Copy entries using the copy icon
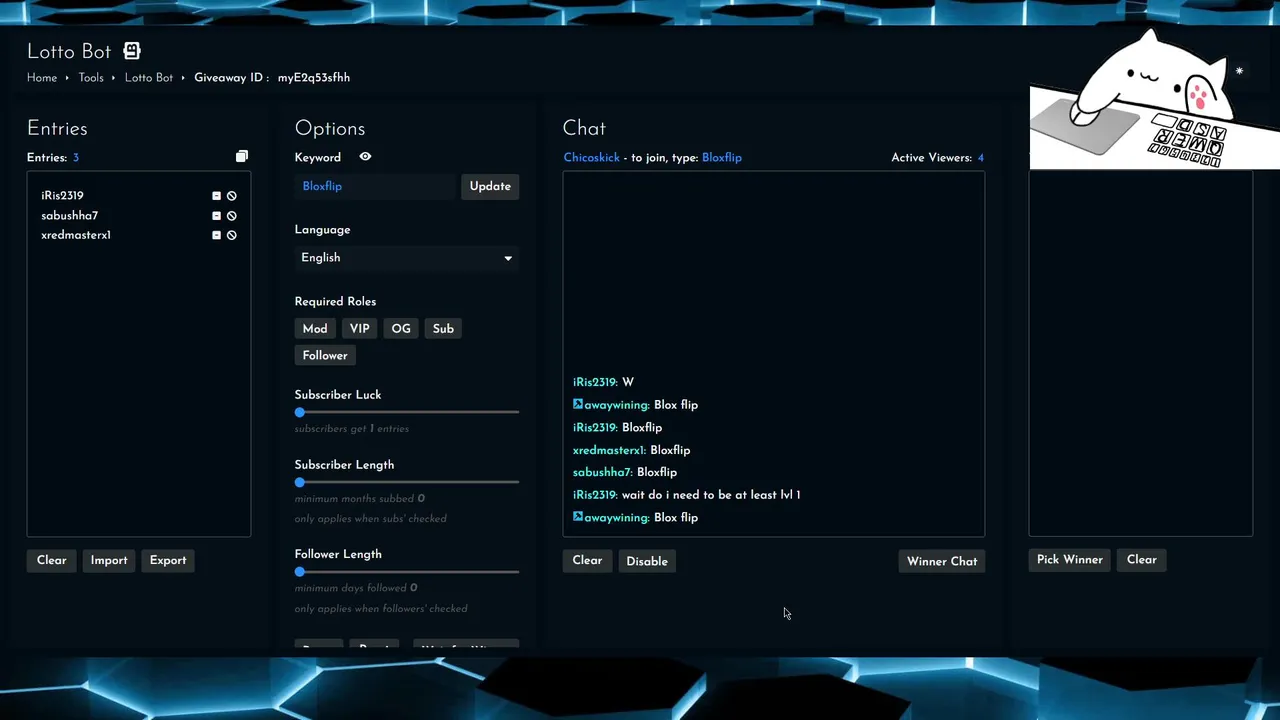The image size is (1280, 720). 241,157
